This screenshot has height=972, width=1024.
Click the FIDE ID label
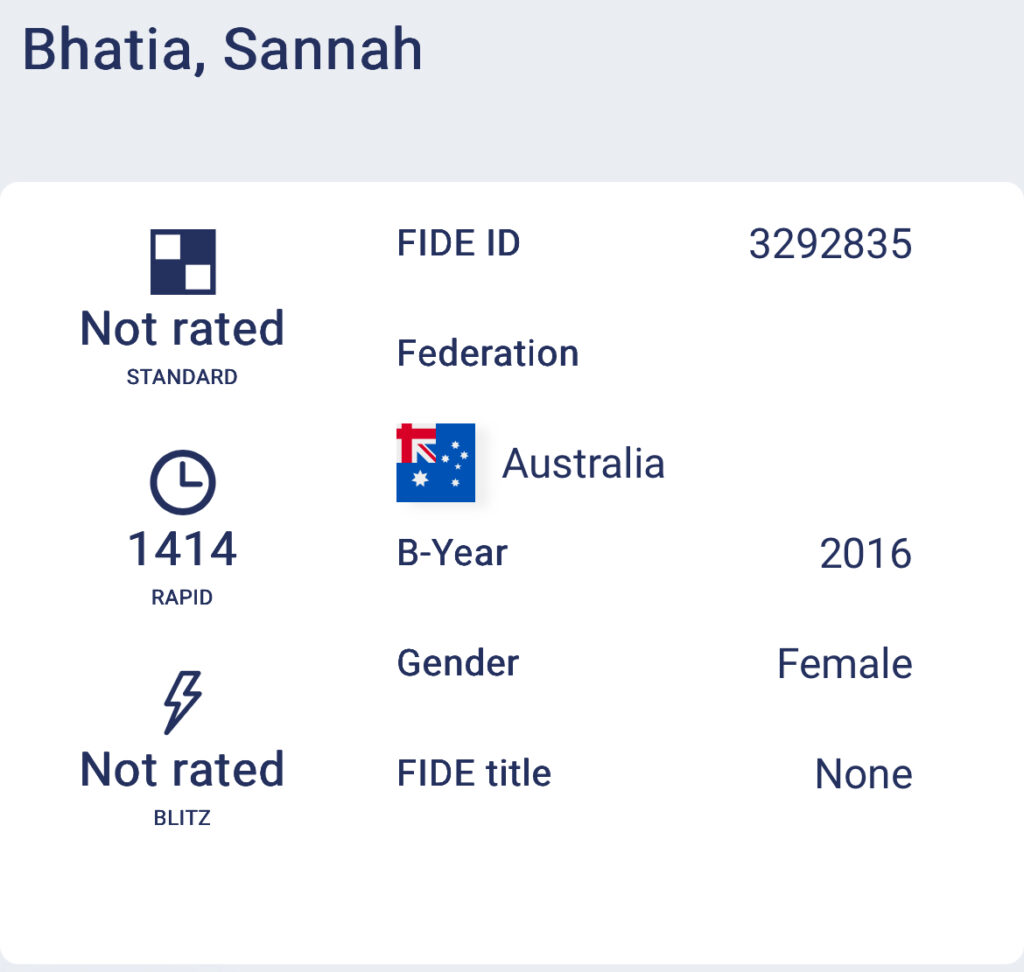(459, 243)
